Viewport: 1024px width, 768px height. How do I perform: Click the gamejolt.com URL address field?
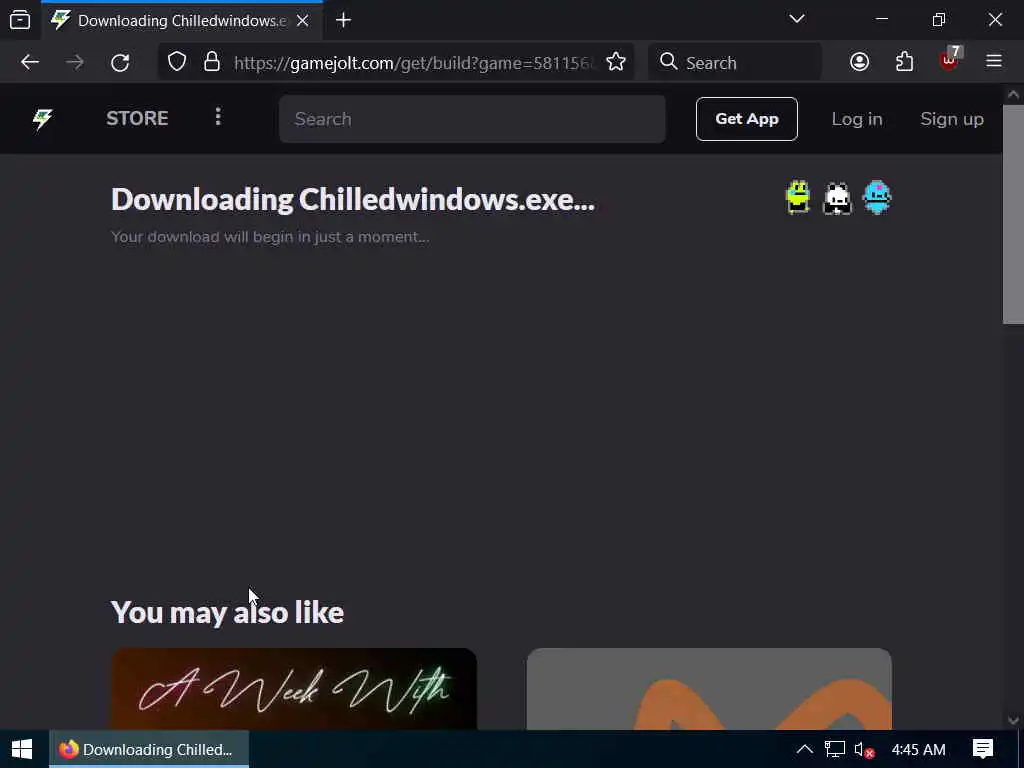pyautogui.click(x=413, y=63)
